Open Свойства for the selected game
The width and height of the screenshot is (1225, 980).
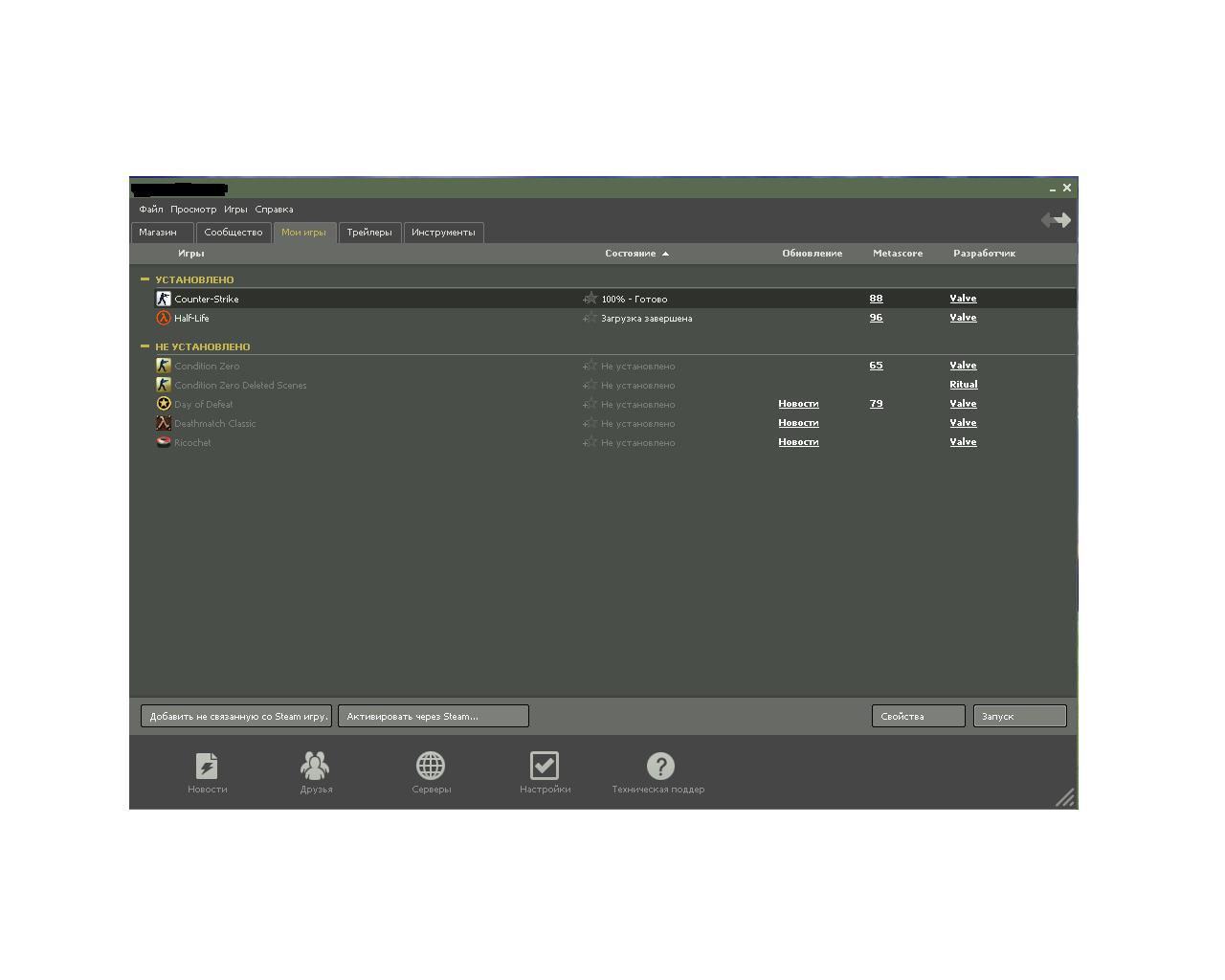(x=919, y=716)
